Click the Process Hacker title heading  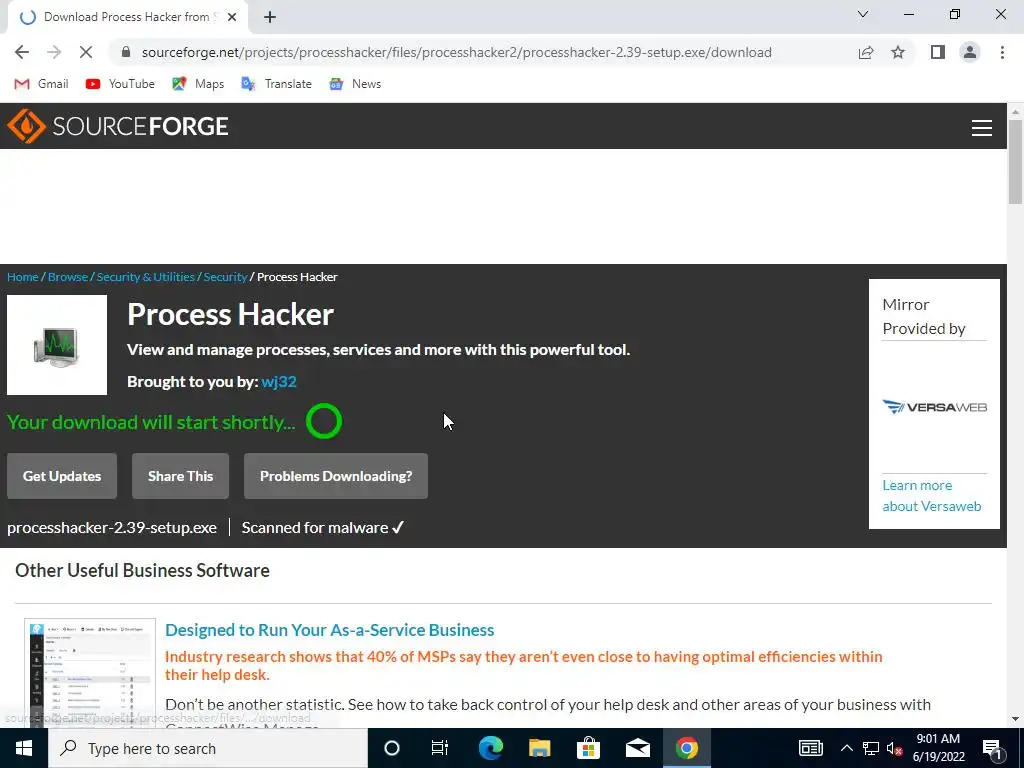pyautogui.click(x=231, y=314)
